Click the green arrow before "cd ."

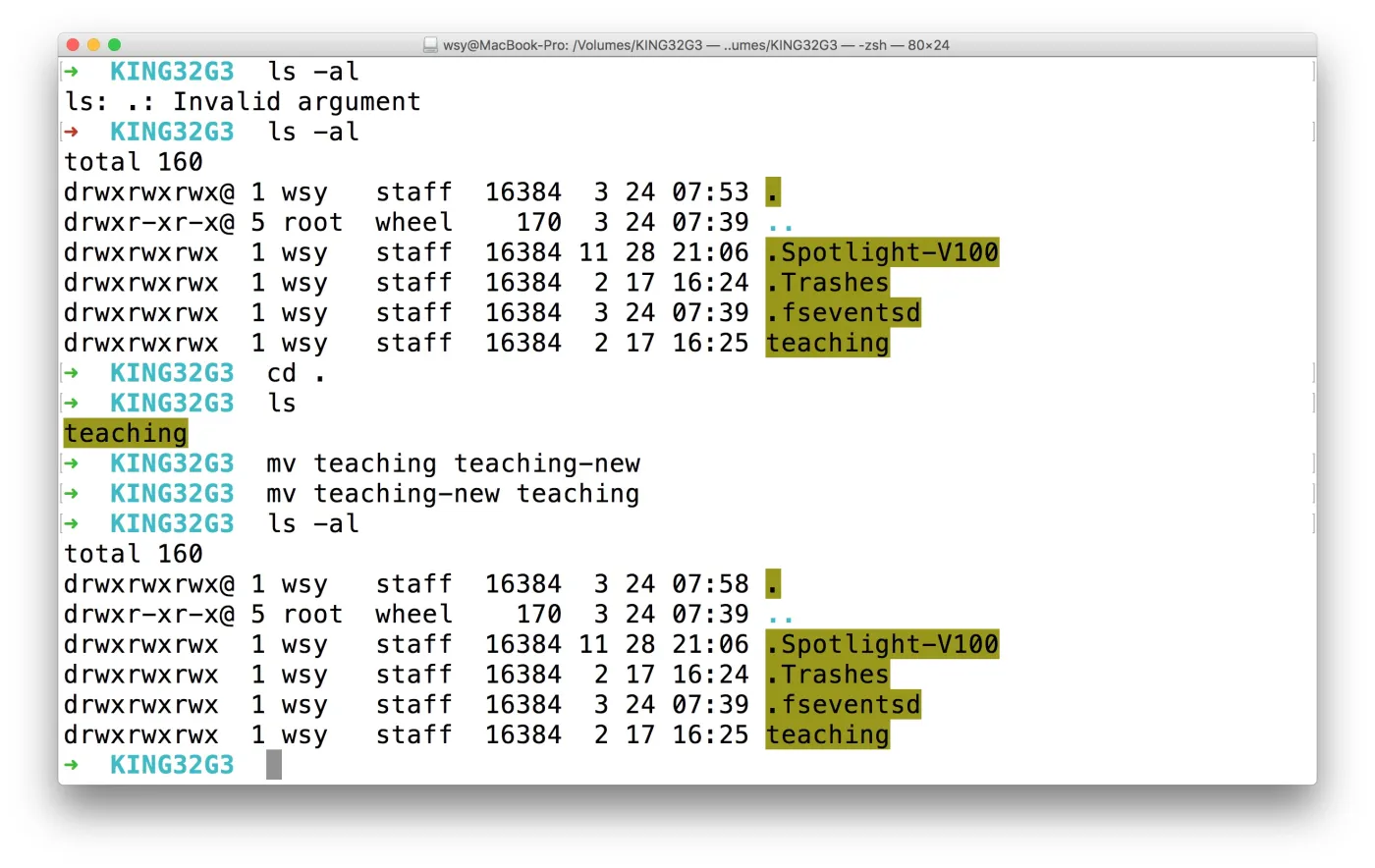pyautogui.click(x=71, y=373)
